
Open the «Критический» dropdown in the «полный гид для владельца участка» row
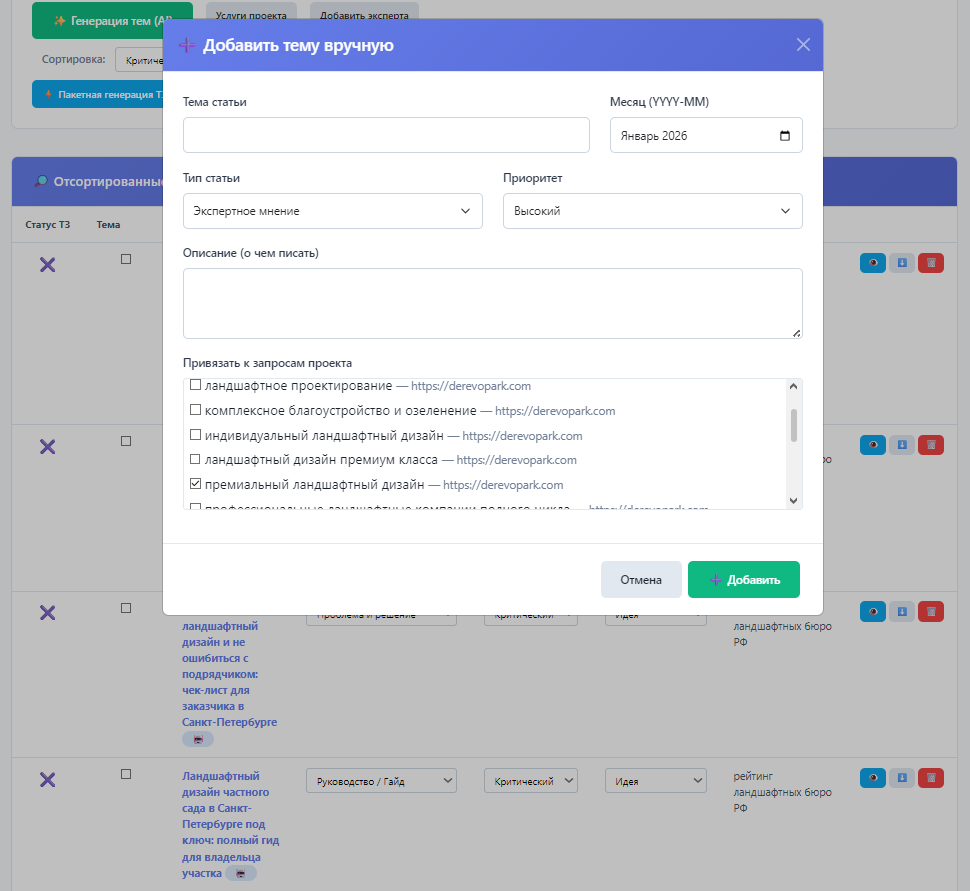coord(531,781)
